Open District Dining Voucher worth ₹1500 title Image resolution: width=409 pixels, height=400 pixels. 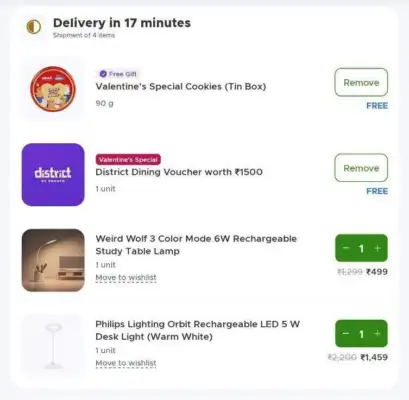tap(179, 172)
